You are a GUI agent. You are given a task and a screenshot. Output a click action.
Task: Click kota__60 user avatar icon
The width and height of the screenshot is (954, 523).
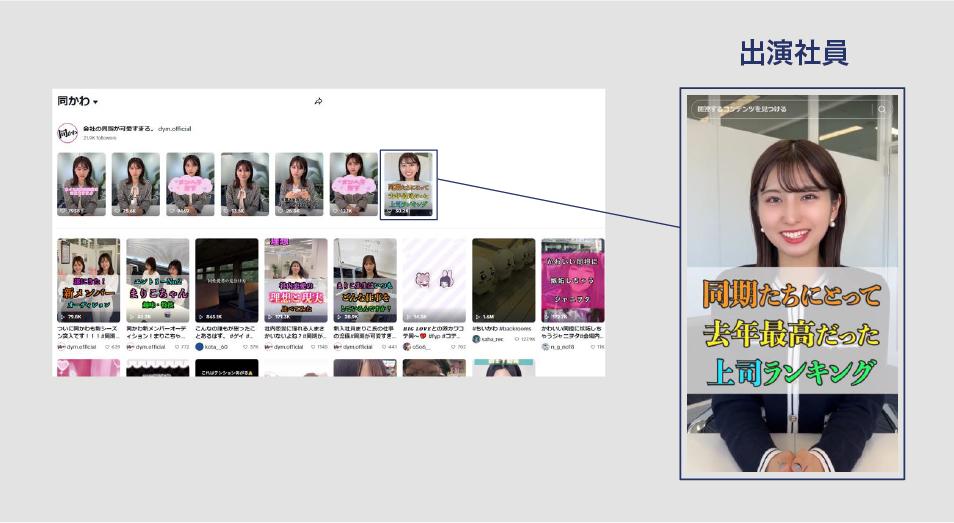coord(199,347)
